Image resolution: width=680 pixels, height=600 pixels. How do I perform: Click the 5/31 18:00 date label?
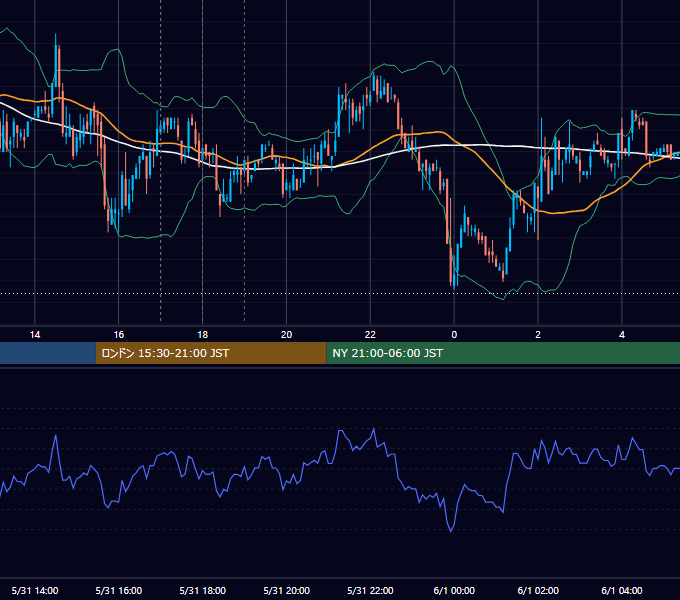(x=203, y=590)
